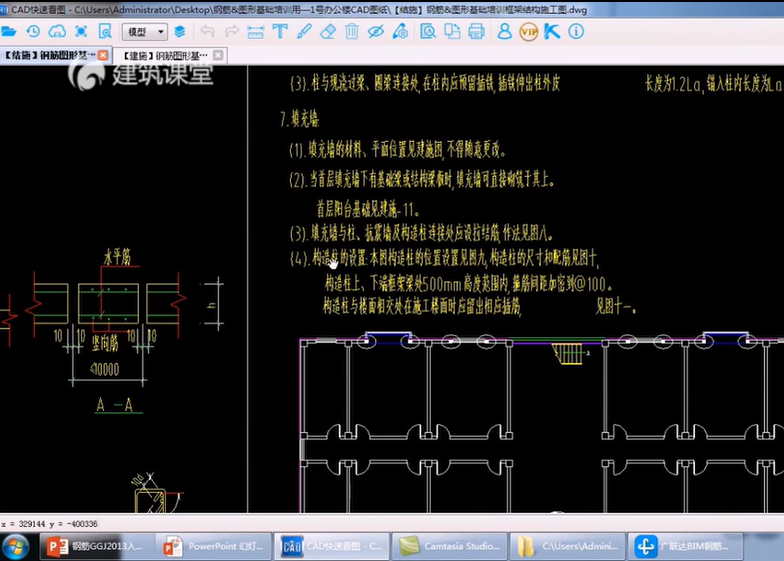Viewport: 784px width, 561px height.
Task: Open the layers manager icon
Action: pyautogui.click(x=180, y=32)
